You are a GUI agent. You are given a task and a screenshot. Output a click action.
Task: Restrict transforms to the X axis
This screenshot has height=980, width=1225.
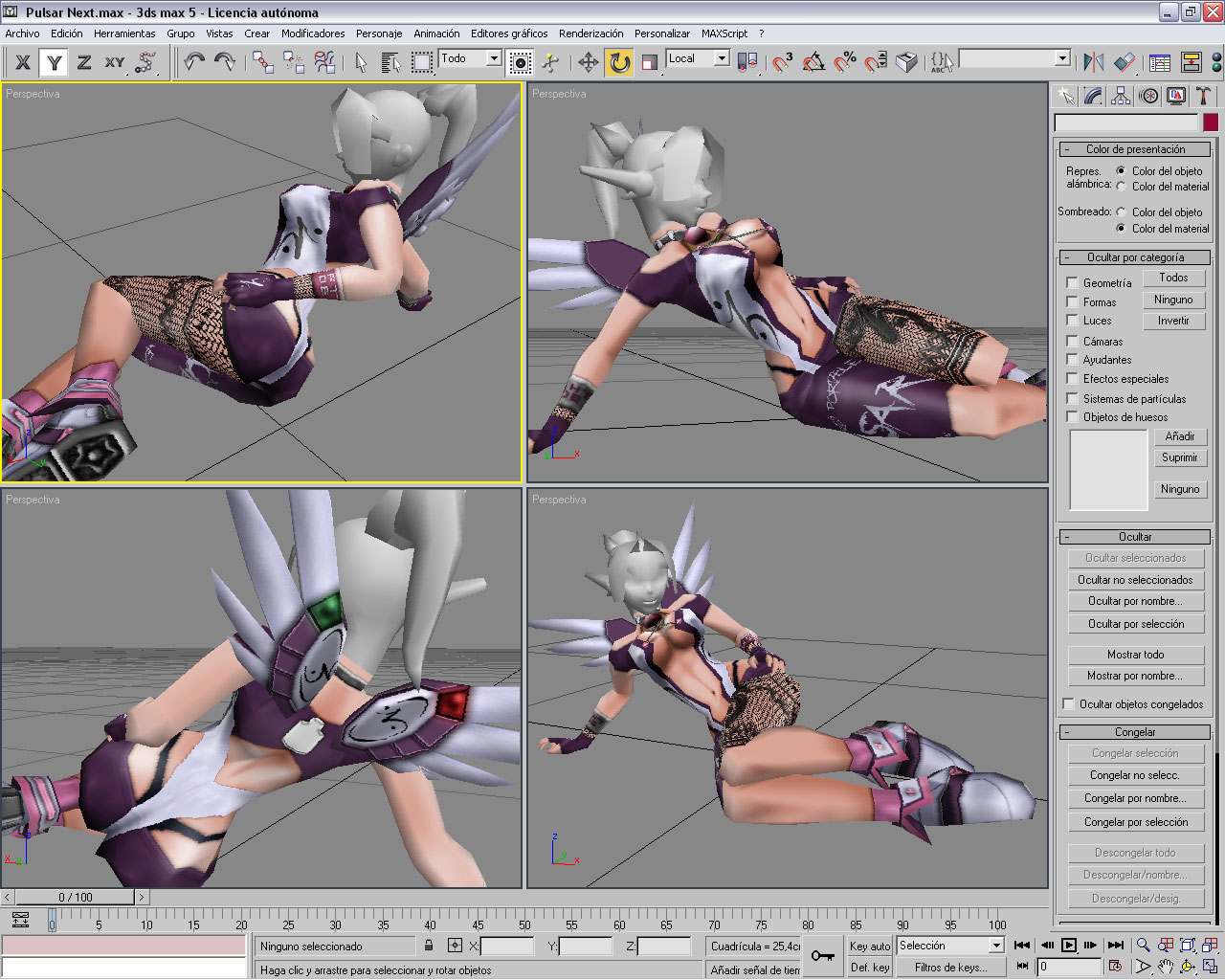pos(23,63)
